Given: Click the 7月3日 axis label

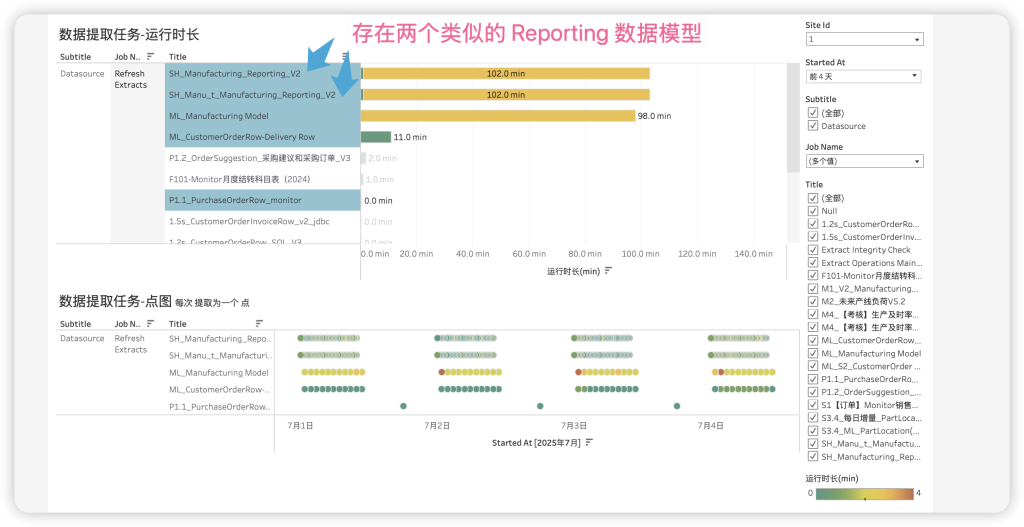Looking at the screenshot, I should tap(573, 425).
